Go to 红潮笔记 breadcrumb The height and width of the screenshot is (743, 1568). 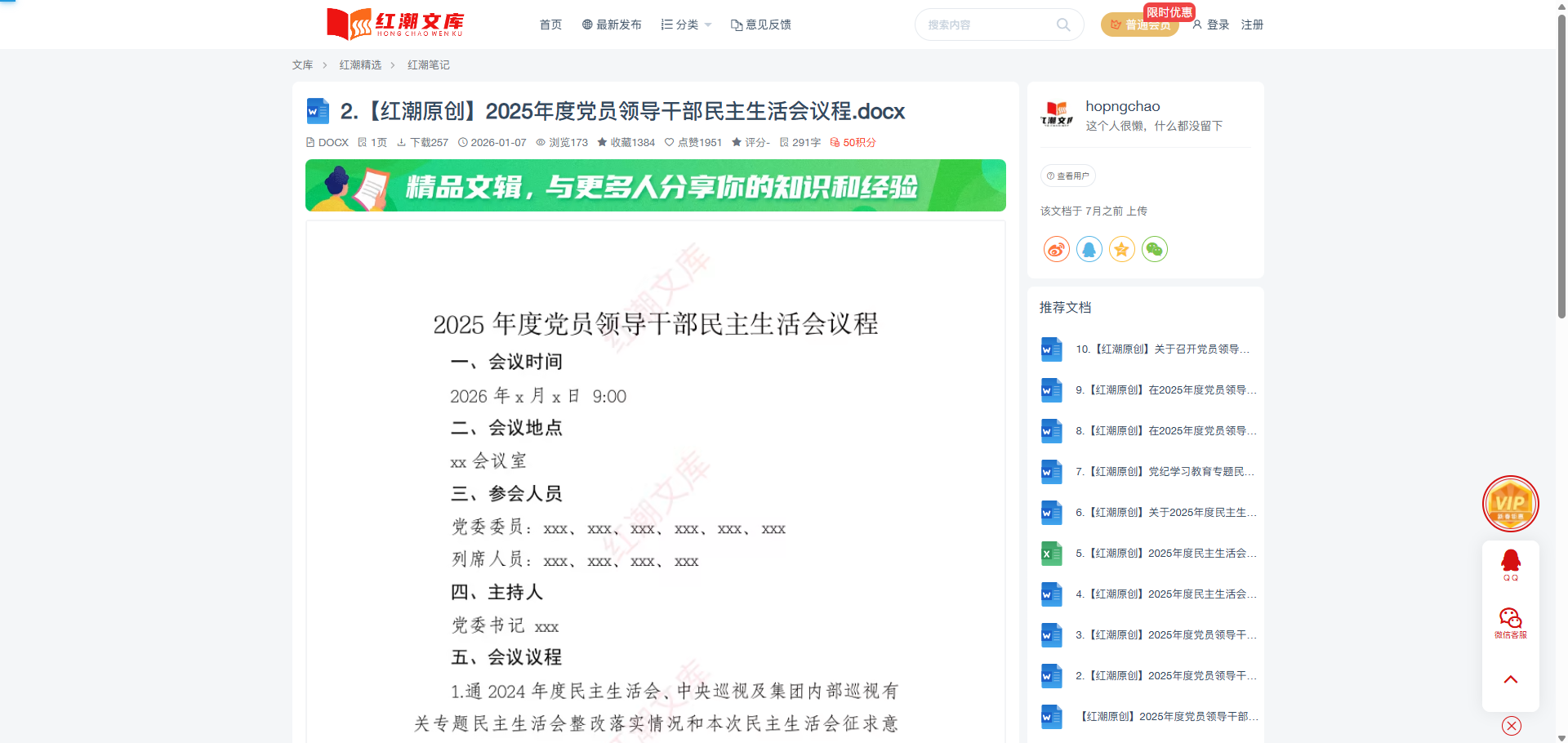pyautogui.click(x=428, y=65)
